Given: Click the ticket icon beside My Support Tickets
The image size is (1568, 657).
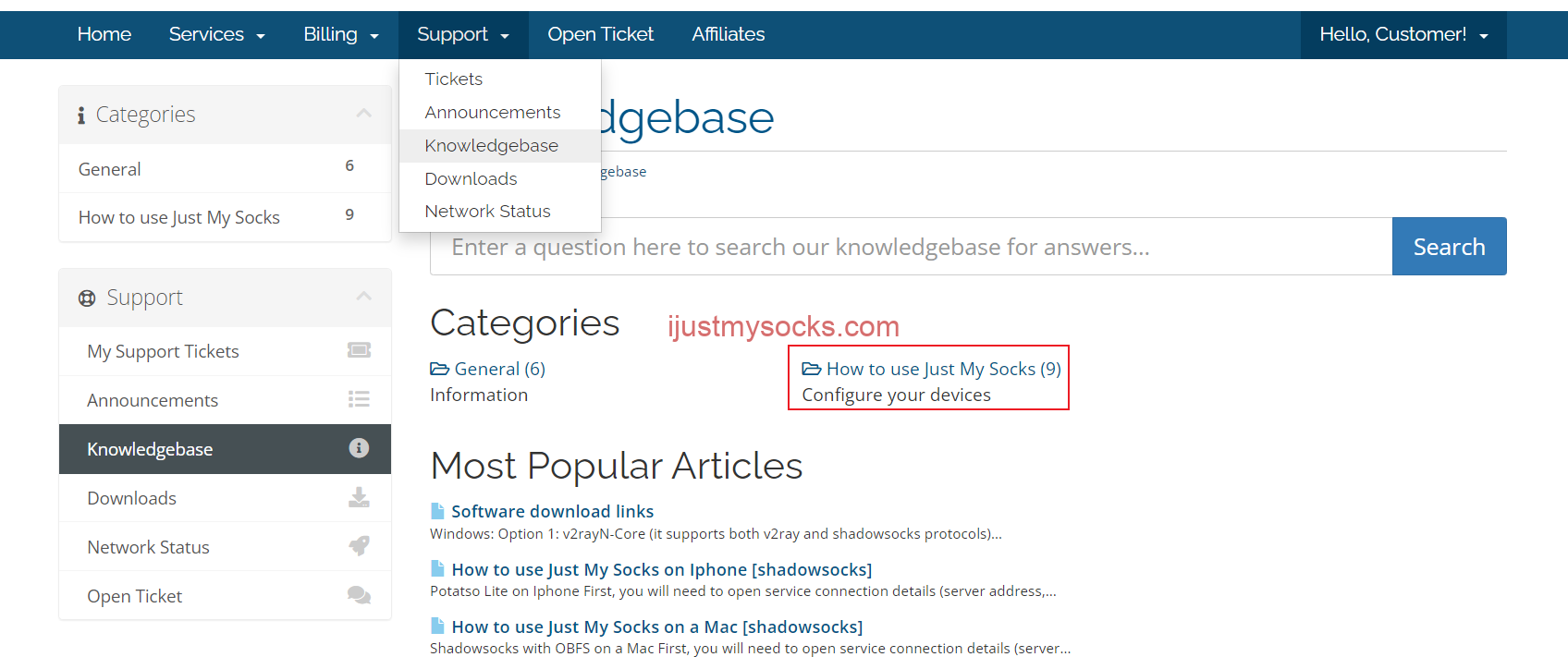Looking at the screenshot, I should pyautogui.click(x=359, y=350).
